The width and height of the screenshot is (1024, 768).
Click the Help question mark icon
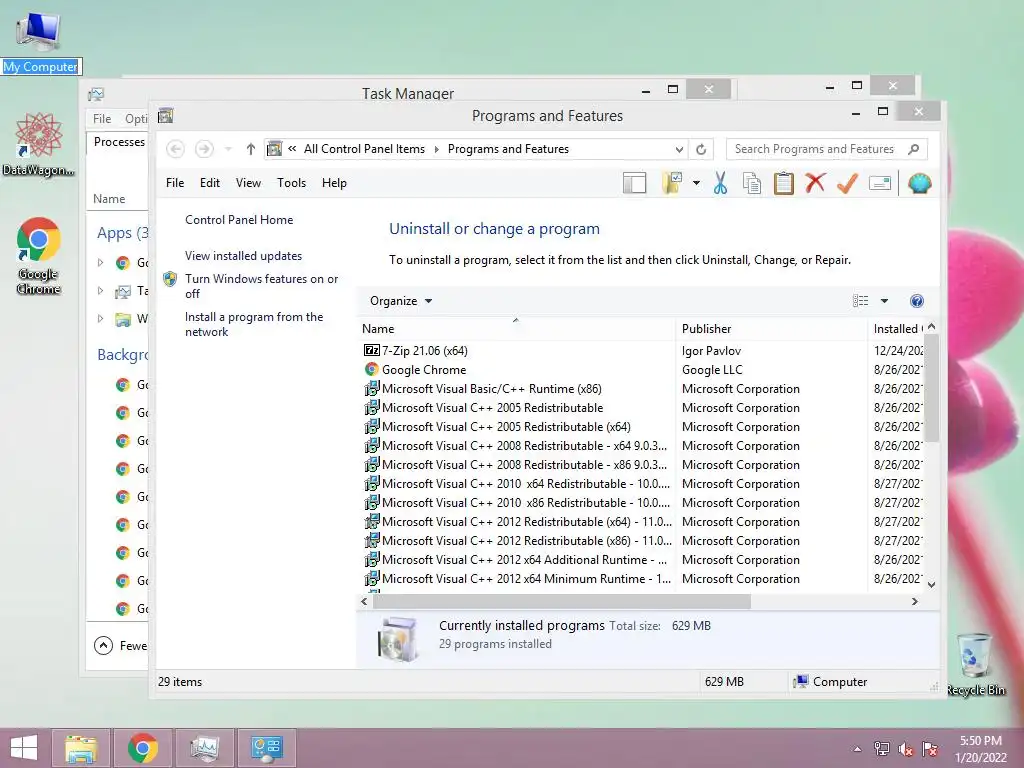click(x=917, y=301)
